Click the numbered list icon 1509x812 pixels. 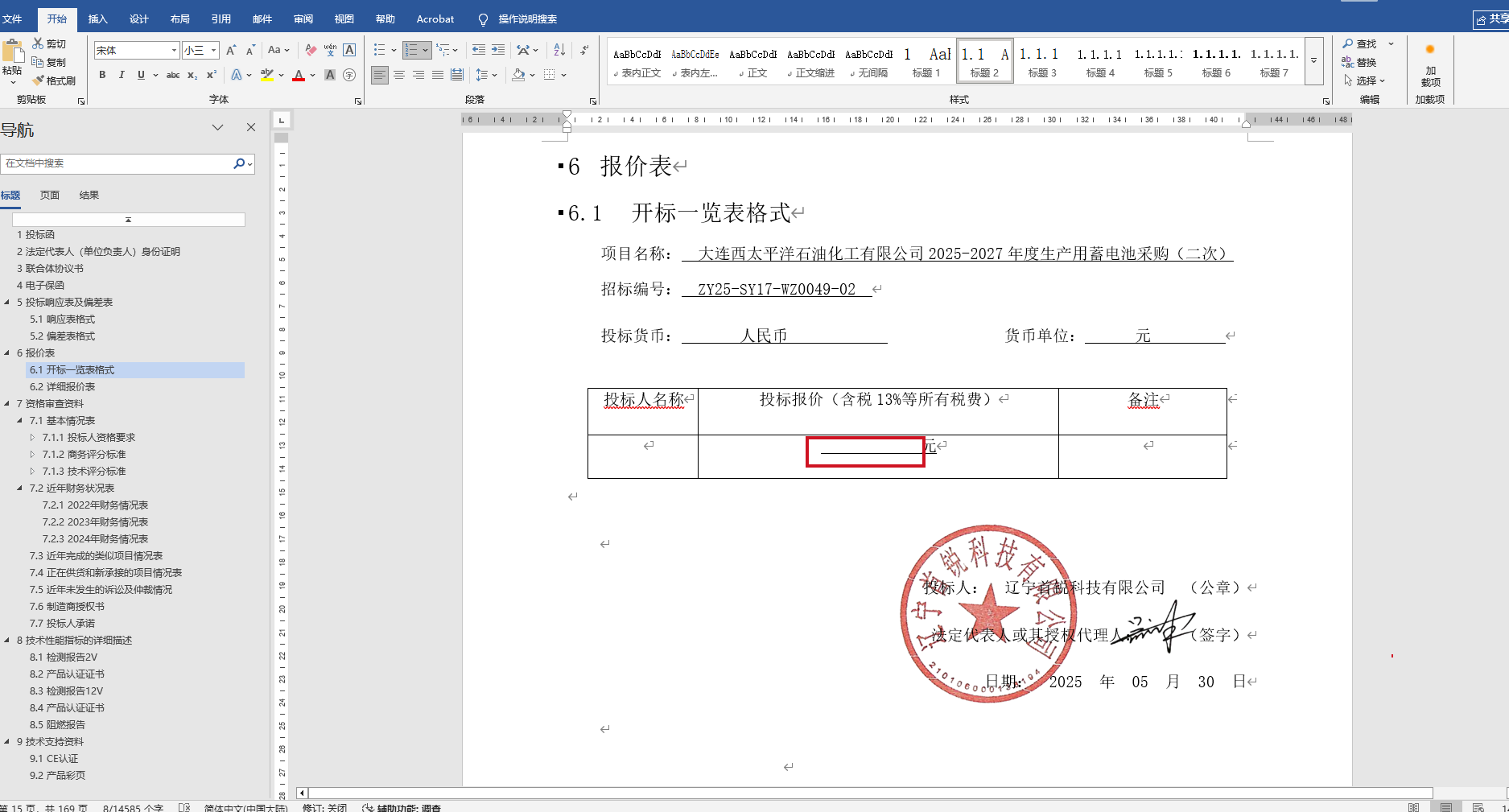[411, 51]
